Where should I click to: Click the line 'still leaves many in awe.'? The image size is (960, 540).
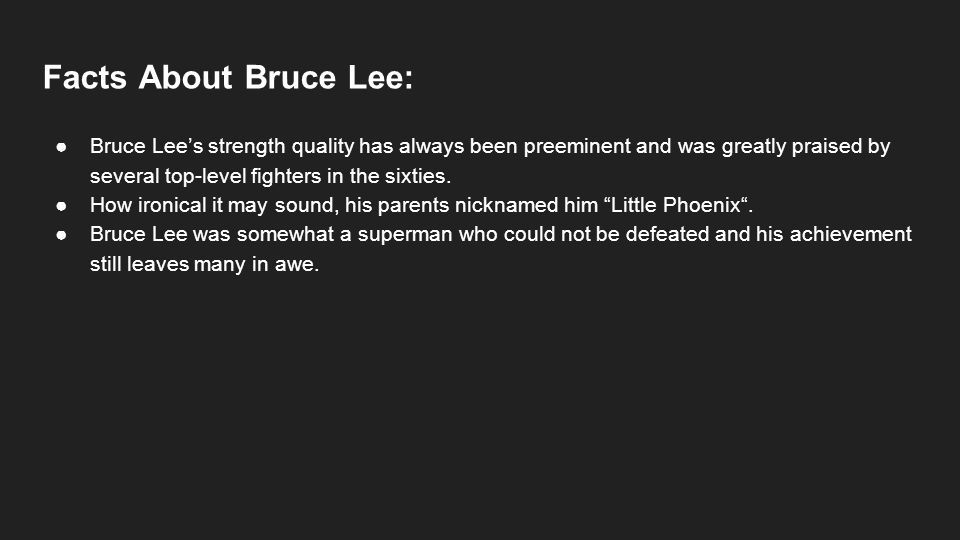click(x=204, y=264)
